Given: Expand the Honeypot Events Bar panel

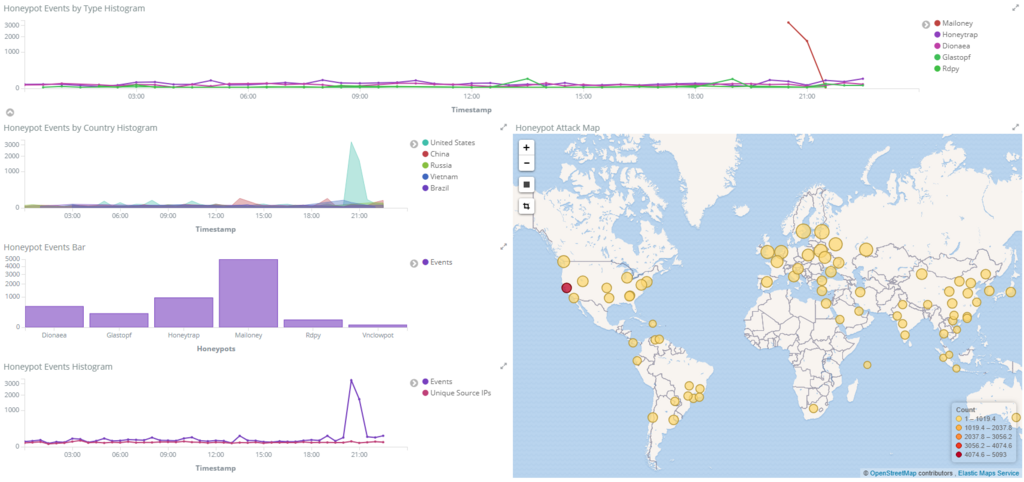Looking at the screenshot, I should click(504, 246).
